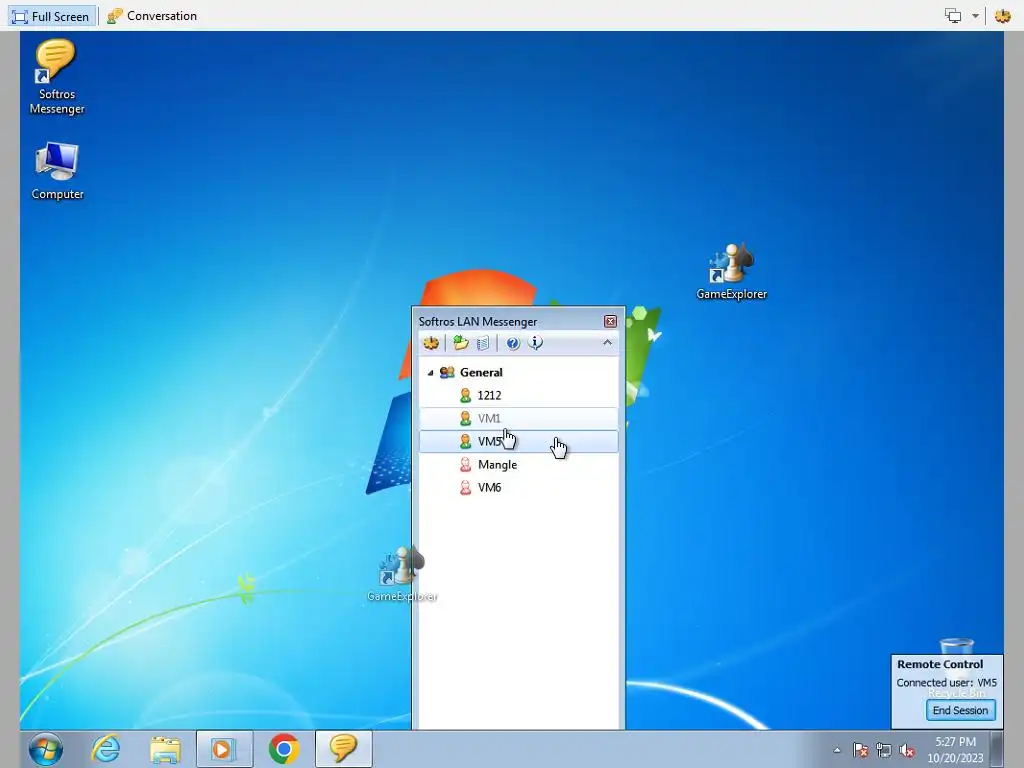This screenshot has height=768, width=1024.
Task: Select the Computer desktop icon
Action: coord(57,171)
